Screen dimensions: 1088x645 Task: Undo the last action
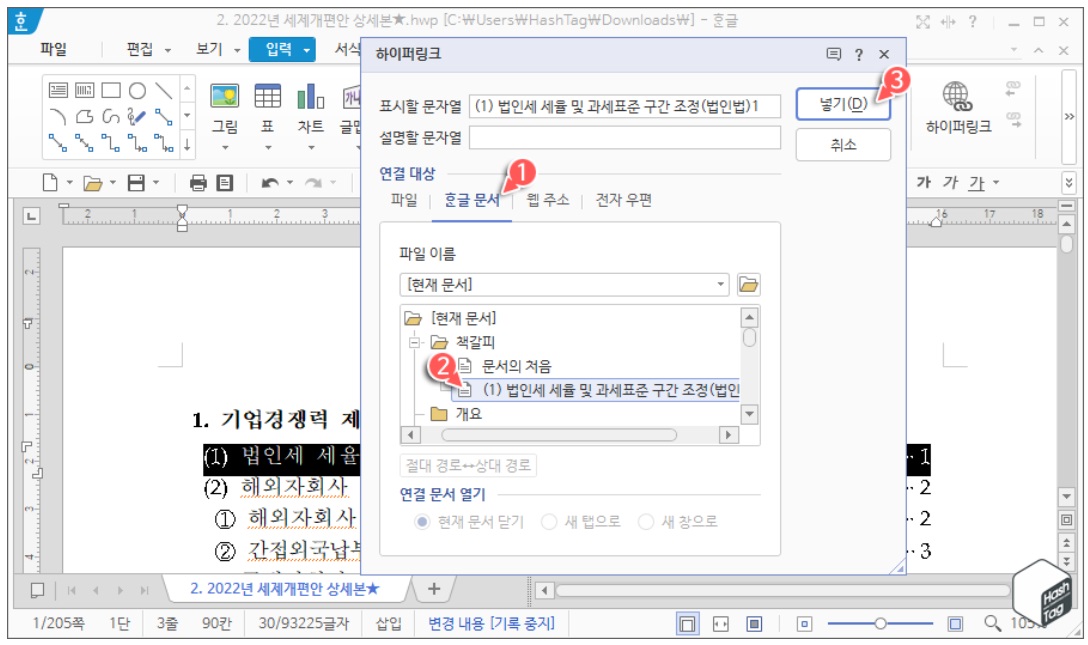pos(270,183)
